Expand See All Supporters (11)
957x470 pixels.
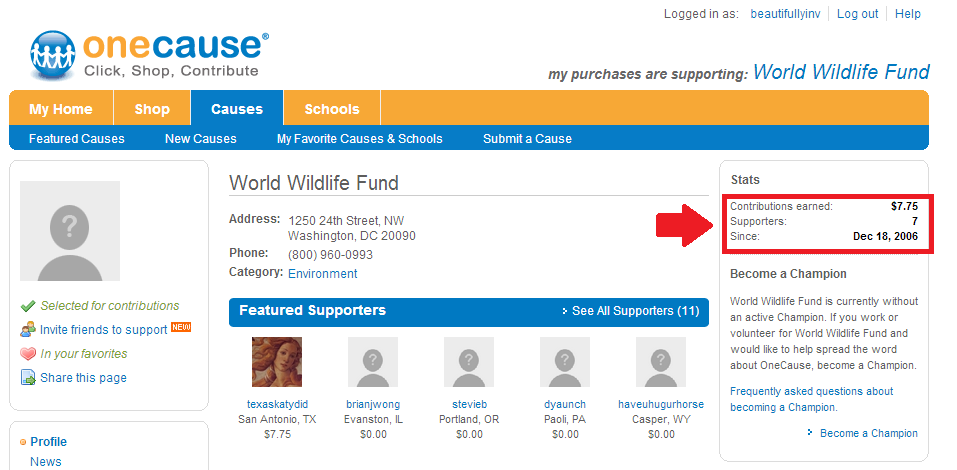coord(630,311)
